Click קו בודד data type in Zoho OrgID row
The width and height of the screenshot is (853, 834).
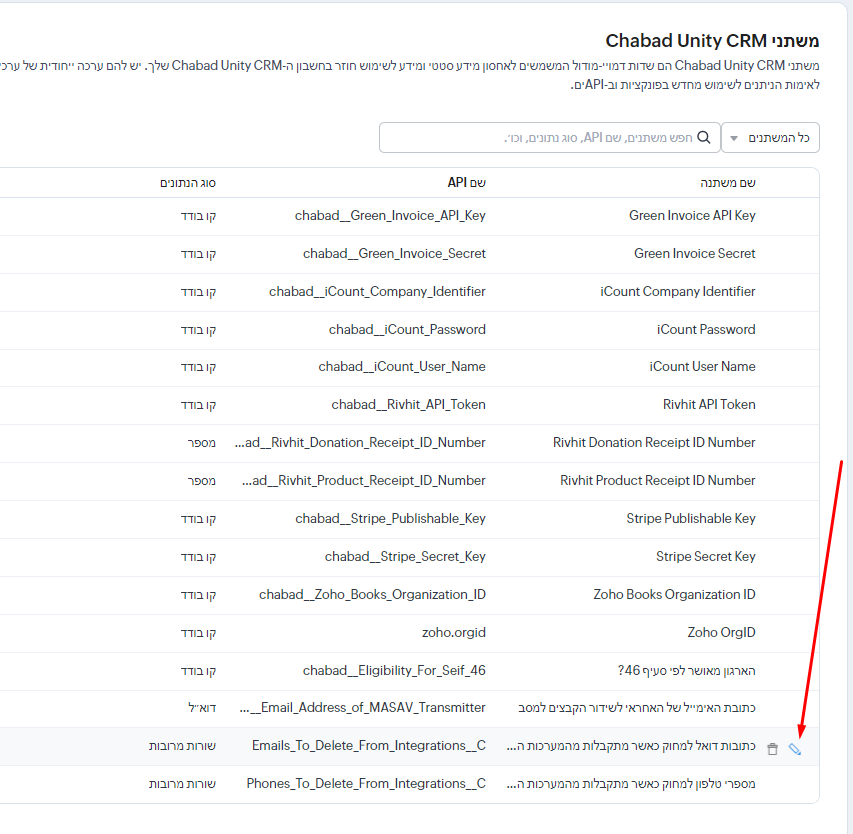click(x=199, y=633)
